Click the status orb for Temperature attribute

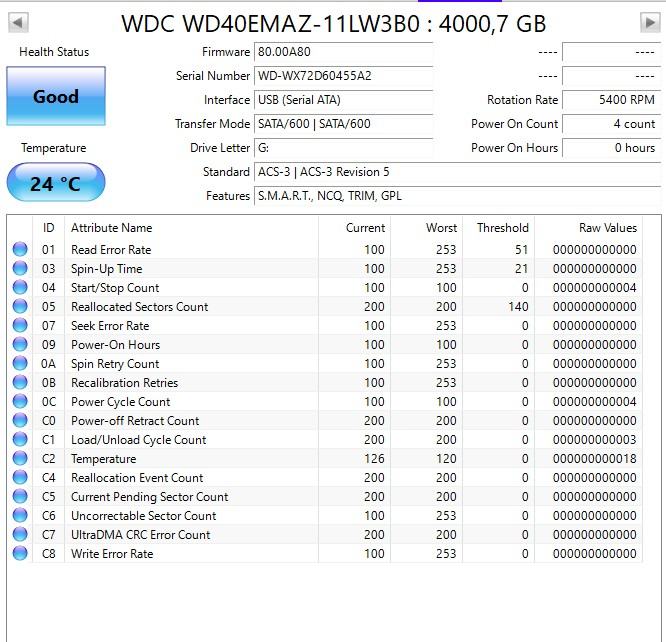pyautogui.click(x=20, y=458)
